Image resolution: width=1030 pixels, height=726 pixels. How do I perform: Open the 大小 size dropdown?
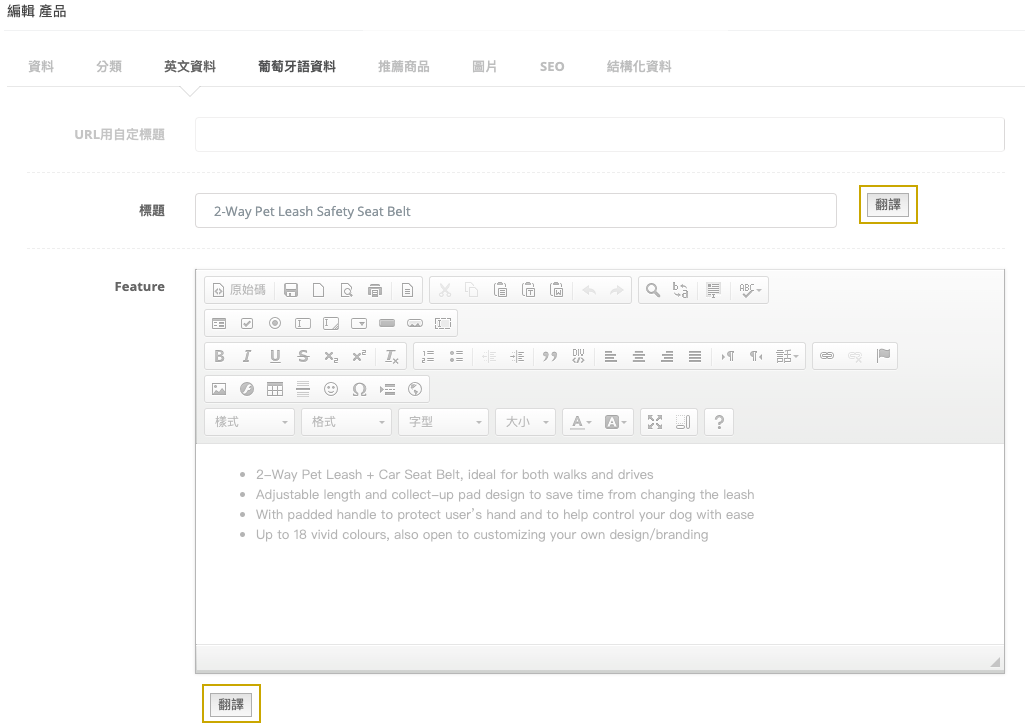coord(526,422)
